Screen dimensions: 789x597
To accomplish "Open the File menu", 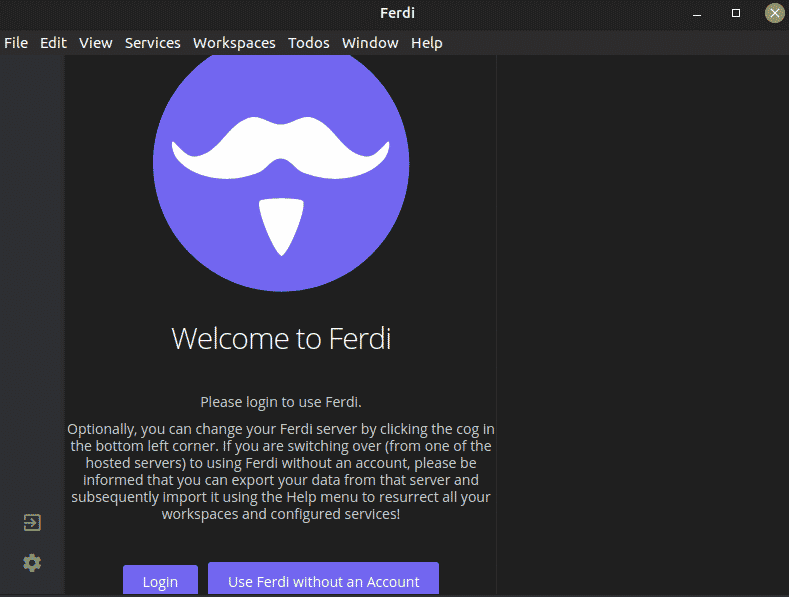I will (16, 43).
